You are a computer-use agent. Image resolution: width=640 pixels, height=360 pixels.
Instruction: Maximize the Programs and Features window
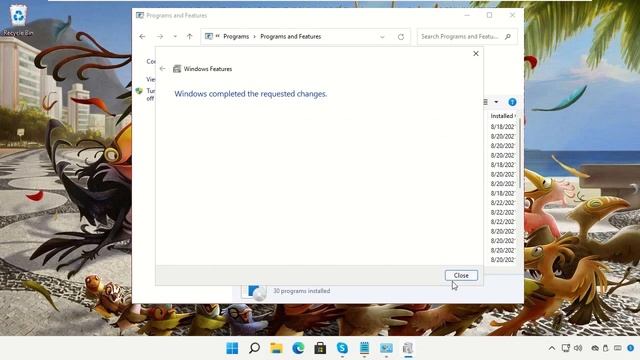(489, 15)
